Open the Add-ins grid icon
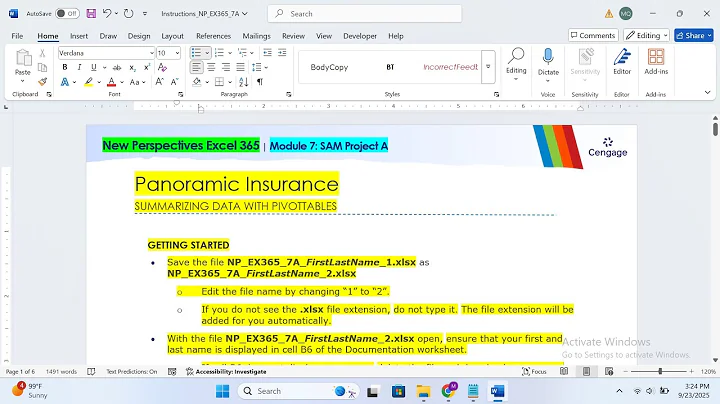The image size is (720, 404). 656,57
